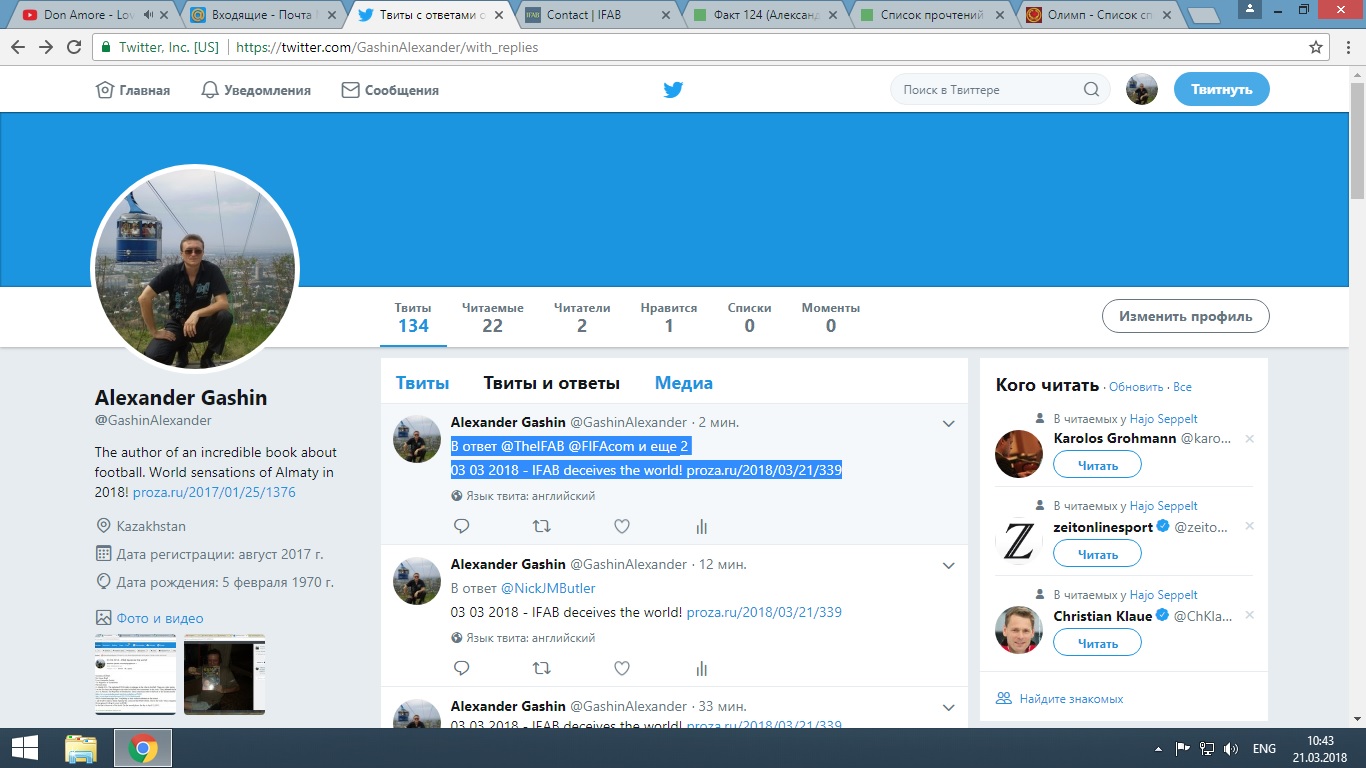This screenshot has height=768, width=1366.
Task: Open Найдите знакомых link
Action: 1071,699
